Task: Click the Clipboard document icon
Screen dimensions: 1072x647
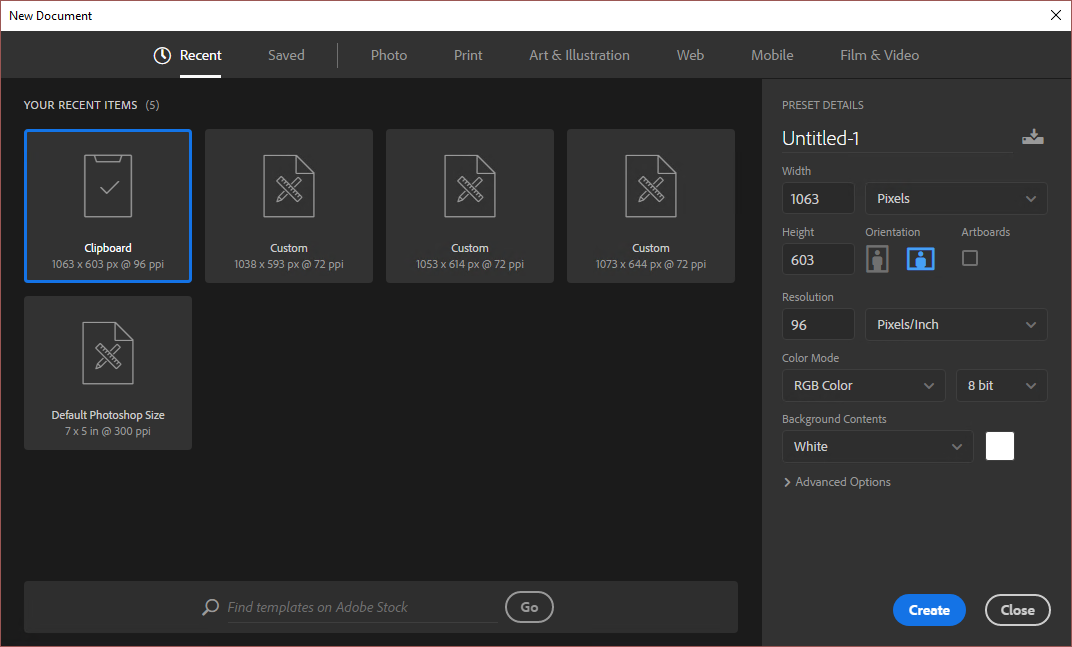Action: (x=108, y=186)
